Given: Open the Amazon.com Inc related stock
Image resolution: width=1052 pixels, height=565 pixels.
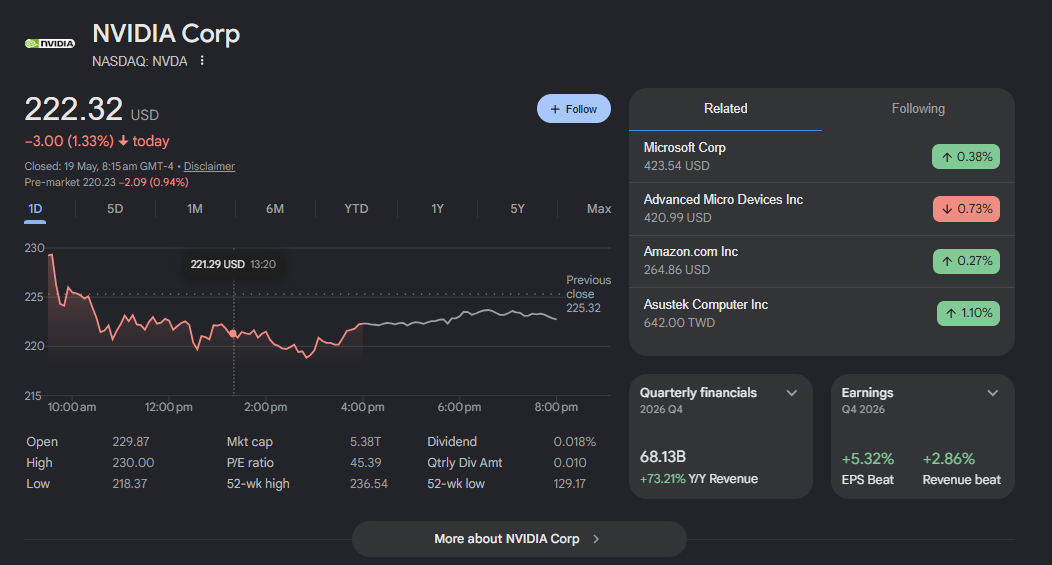Looking at the screenshot, I should tap(822, 261).
